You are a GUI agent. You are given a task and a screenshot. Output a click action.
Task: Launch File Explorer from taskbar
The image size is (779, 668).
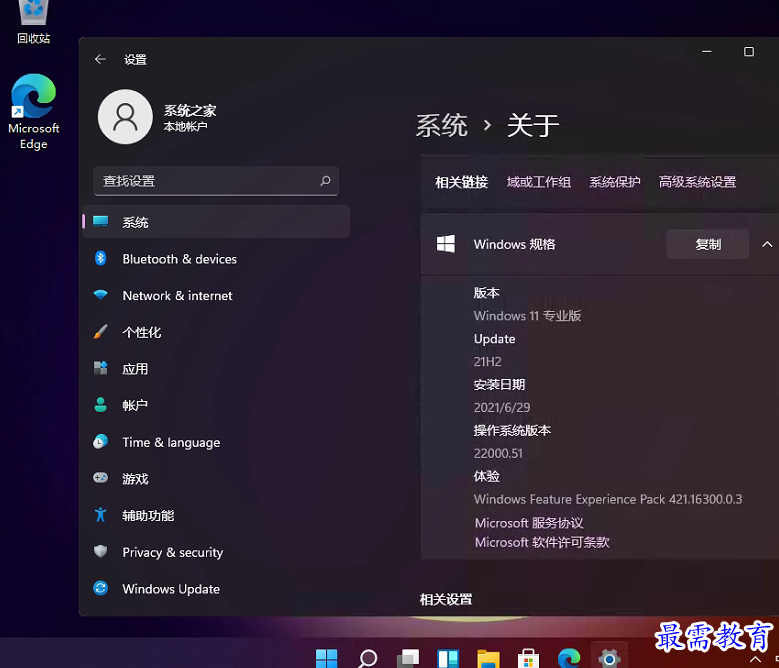point(488,659)
